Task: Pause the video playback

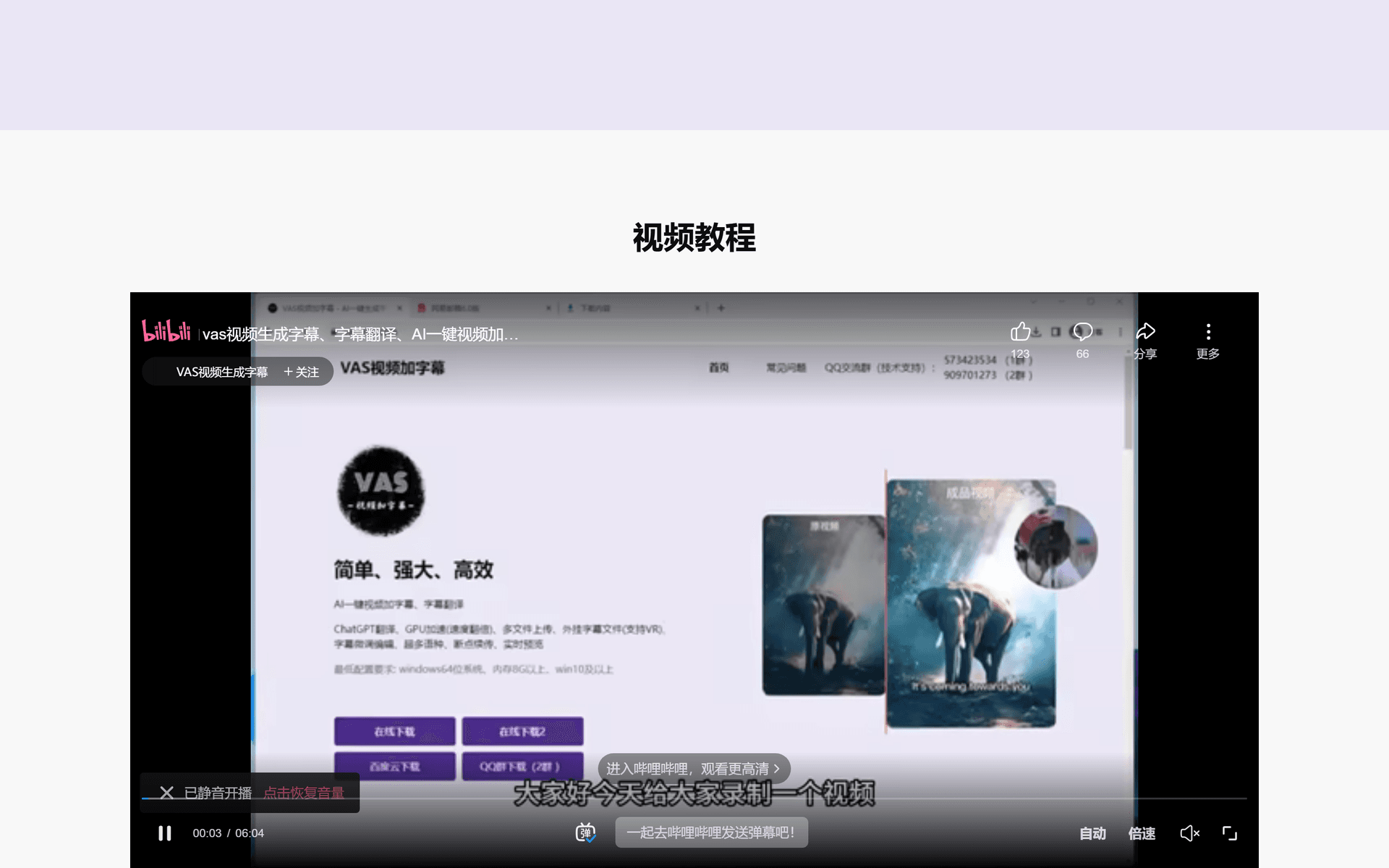Action: [x=165, y=833]
